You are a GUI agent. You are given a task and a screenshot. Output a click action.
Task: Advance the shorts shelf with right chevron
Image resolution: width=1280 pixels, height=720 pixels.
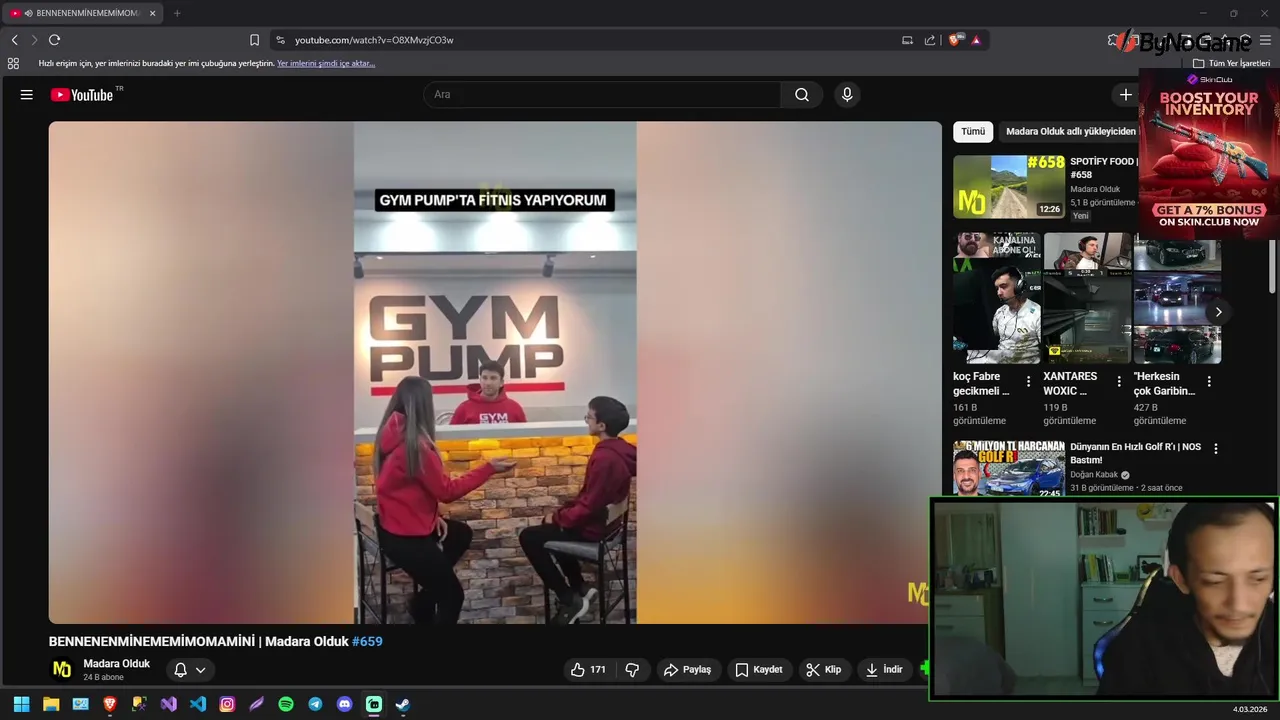pos(1218,312)
